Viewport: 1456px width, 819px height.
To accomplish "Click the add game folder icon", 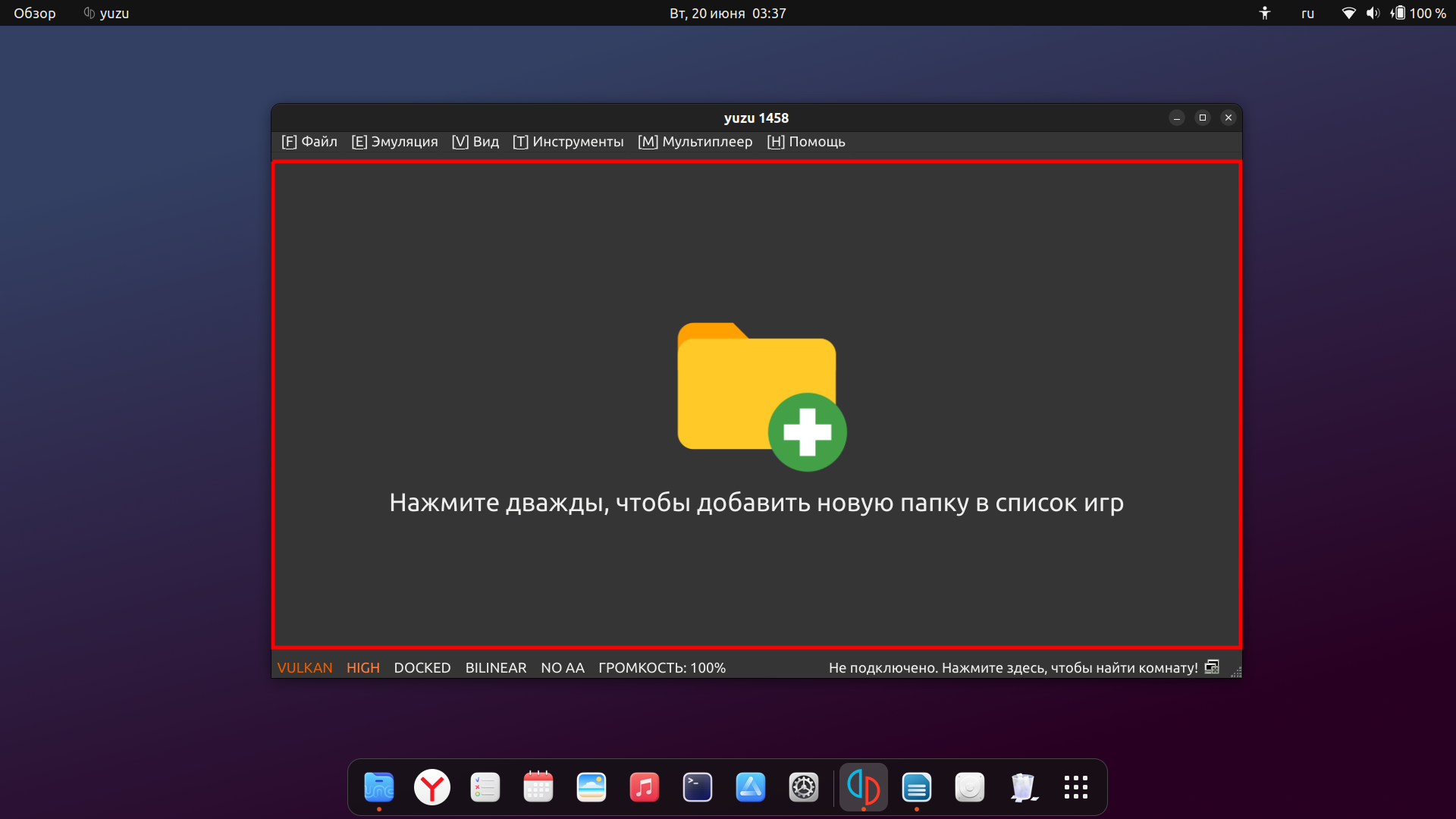I will (761, 396).
